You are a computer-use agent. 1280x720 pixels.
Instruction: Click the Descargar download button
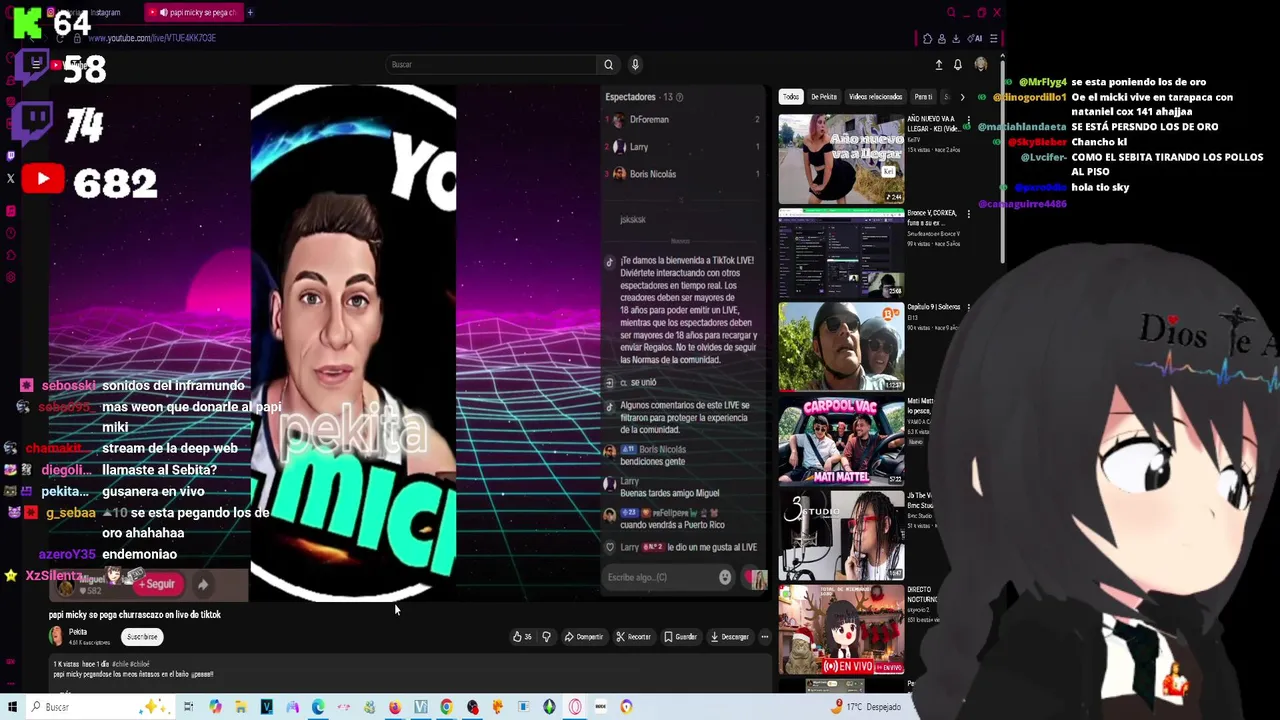[x=729, y=637]
